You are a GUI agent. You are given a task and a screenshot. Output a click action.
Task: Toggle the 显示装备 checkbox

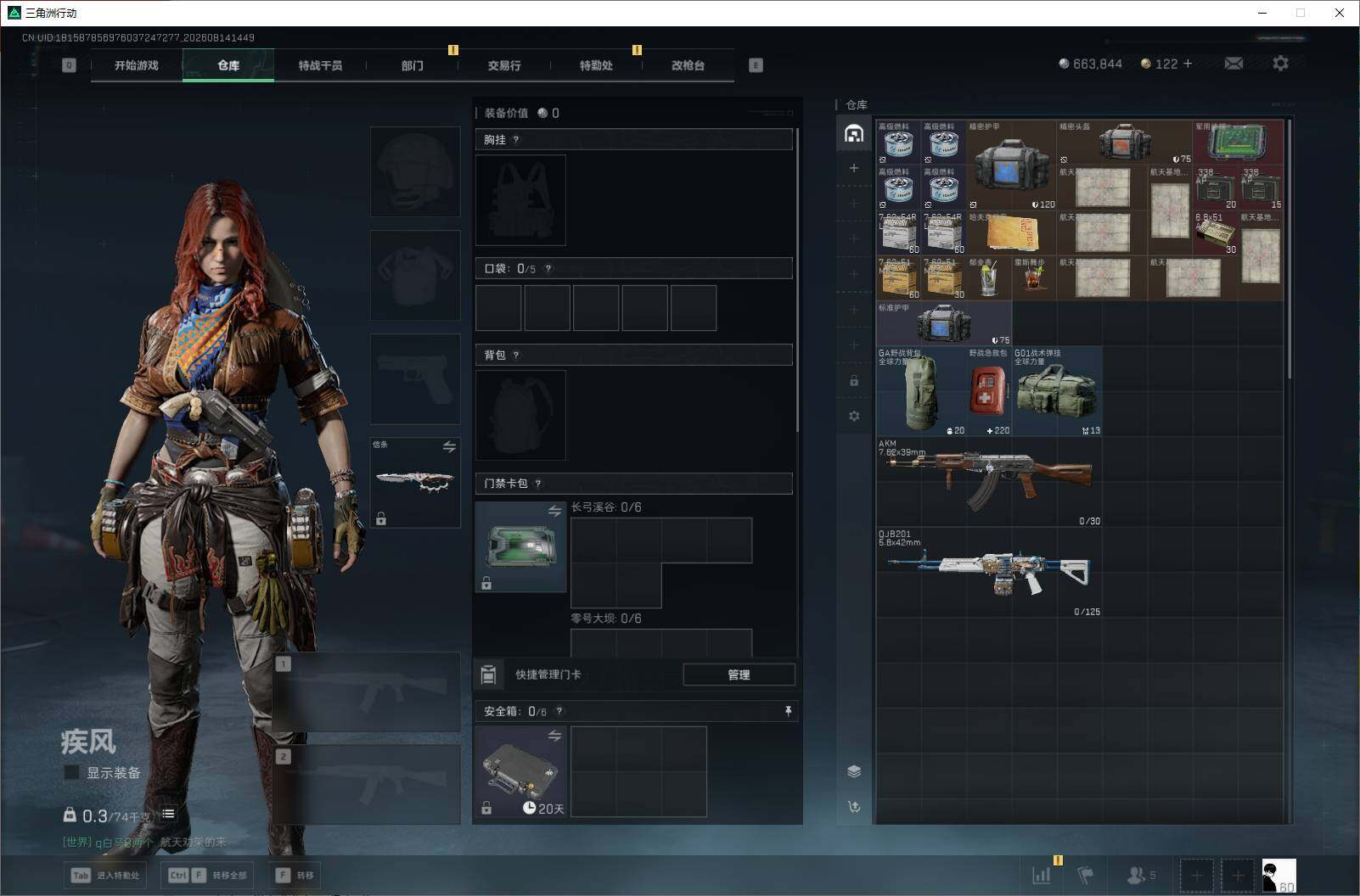(72, 772)
